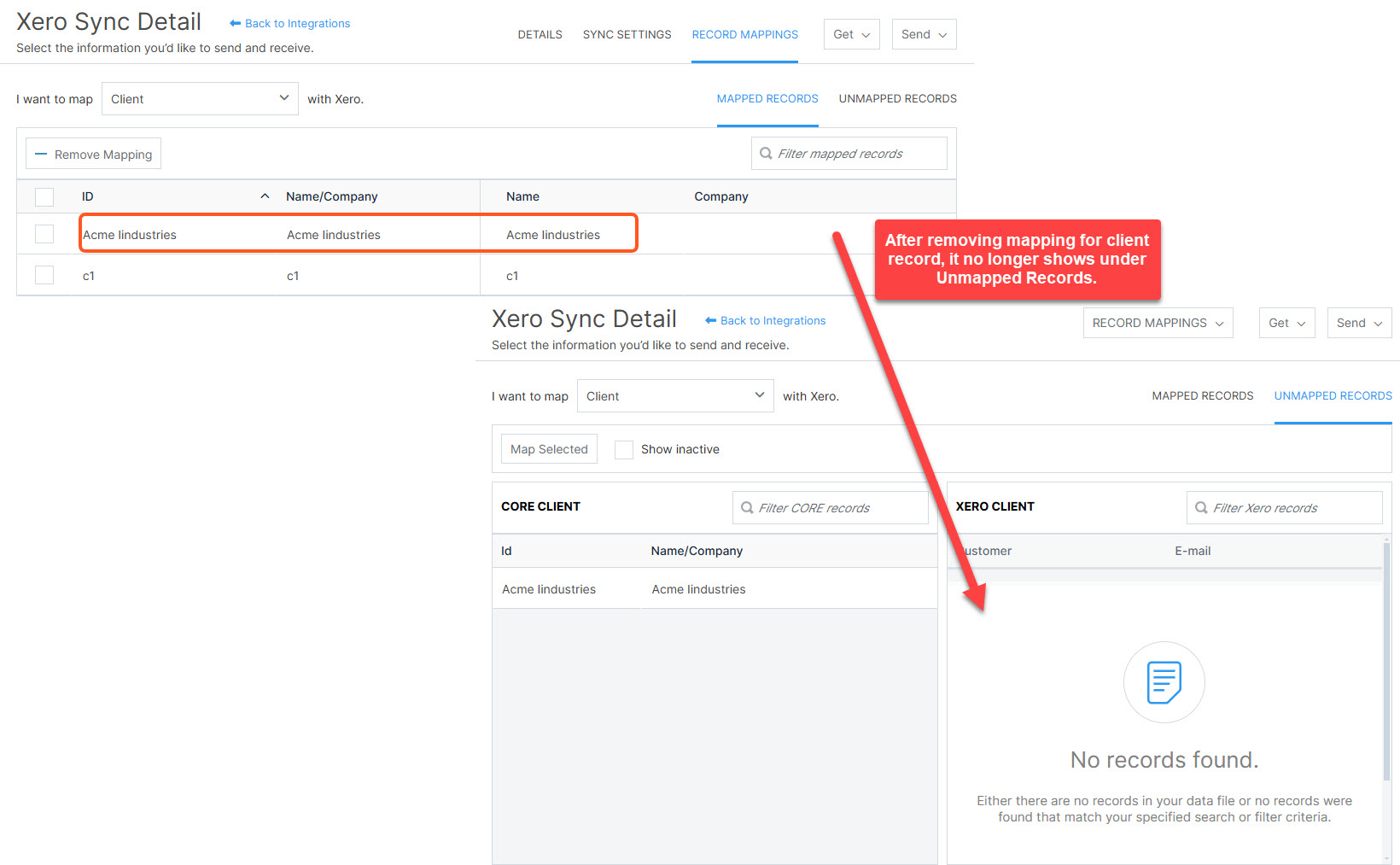The height and width of the screenshot is (865, 1400).
Task: Switch to the DETAILS tab
Action: [540, 35]
